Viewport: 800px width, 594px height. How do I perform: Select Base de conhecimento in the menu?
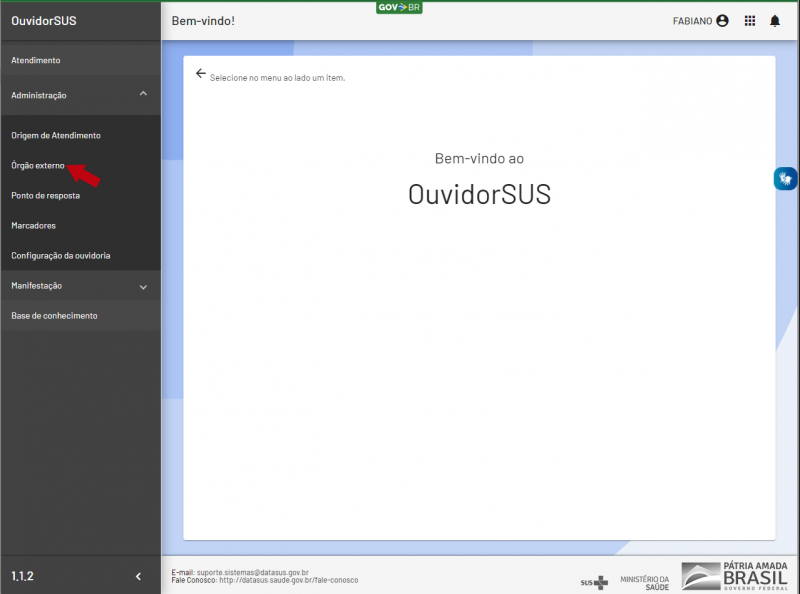pos(55,314)
